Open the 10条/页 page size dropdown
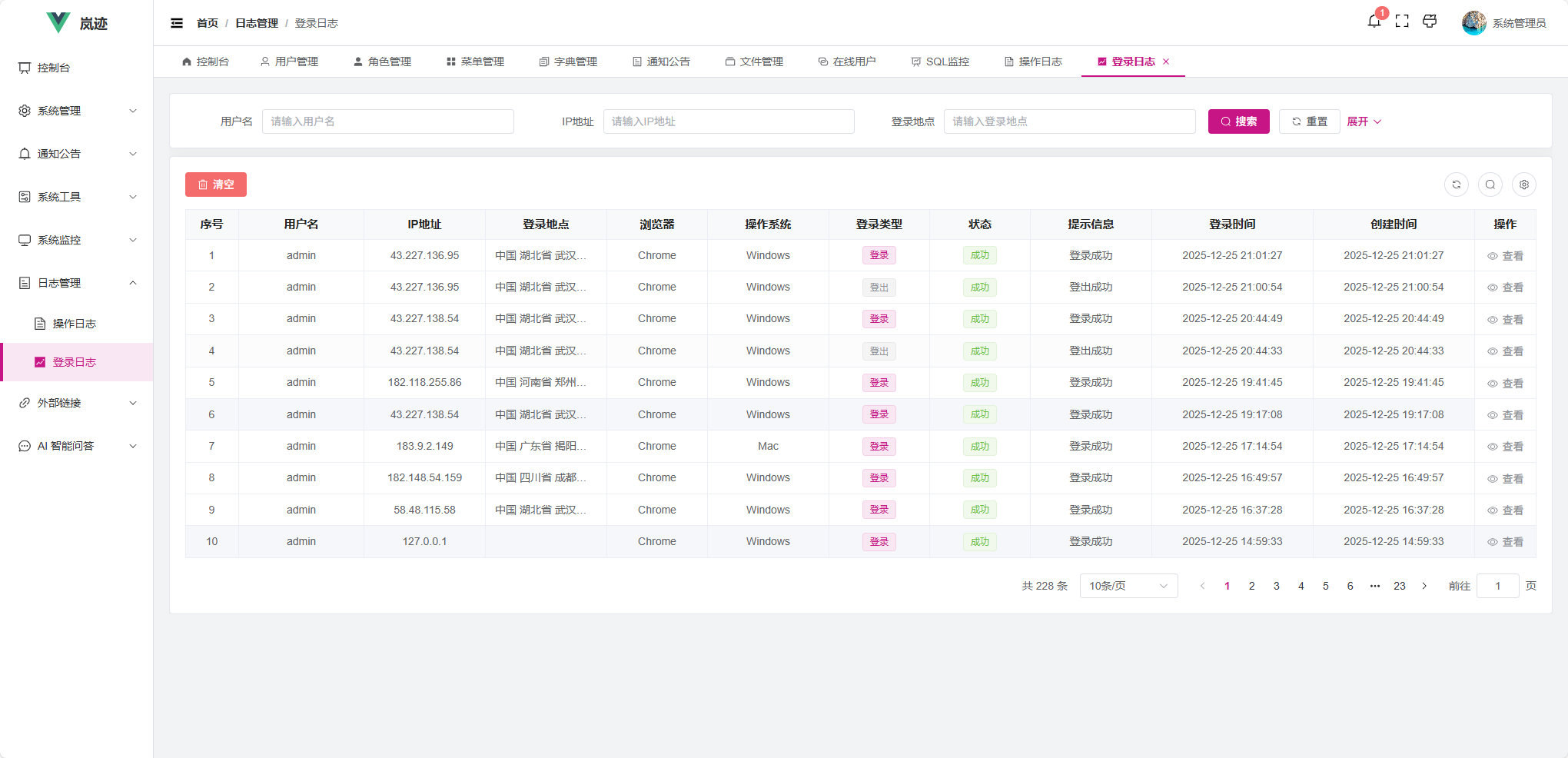1568x758 pixels. [x=1128, y=586]
